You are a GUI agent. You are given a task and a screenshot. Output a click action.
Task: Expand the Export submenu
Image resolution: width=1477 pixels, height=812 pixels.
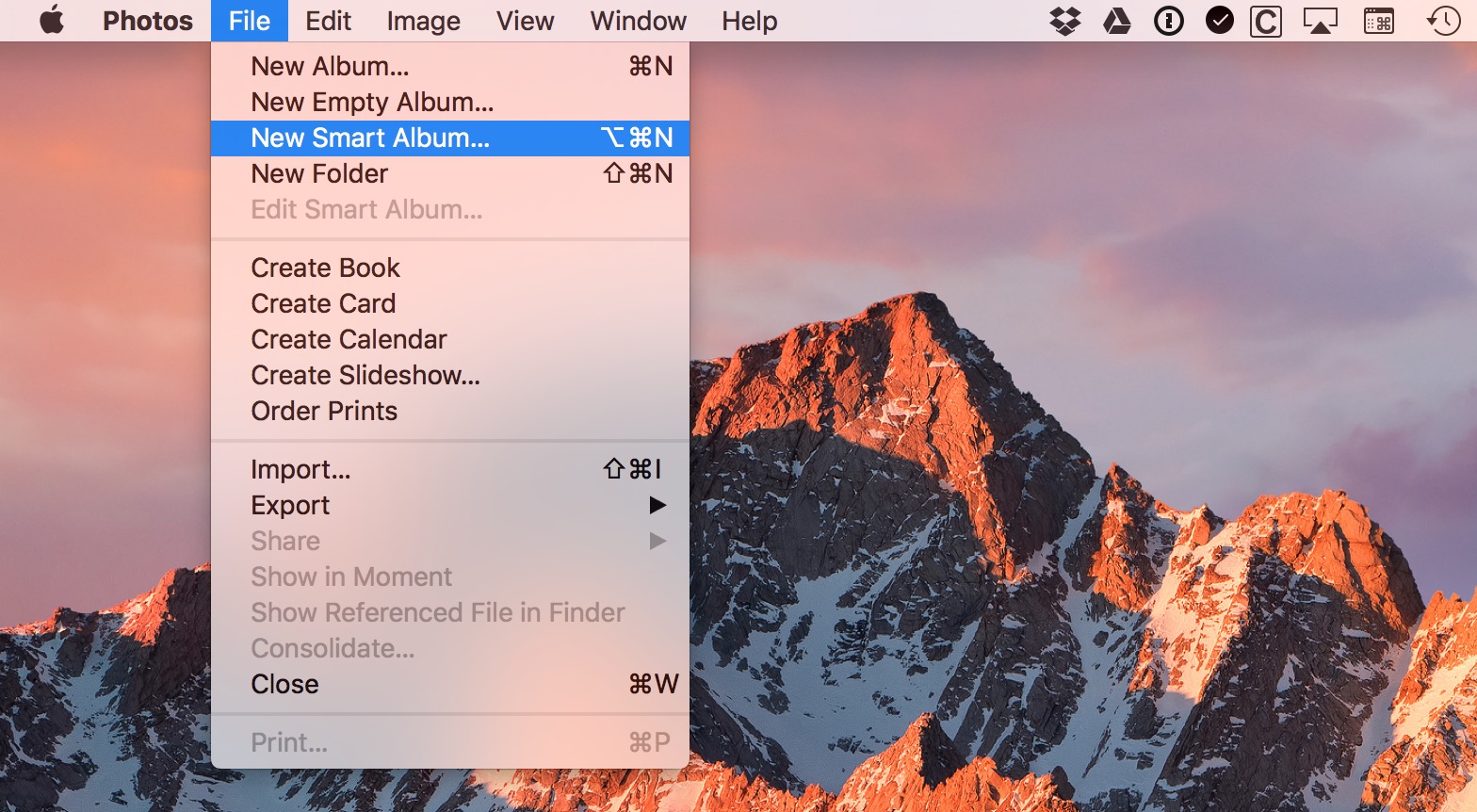pyautogui.click(x=450, y=506)
